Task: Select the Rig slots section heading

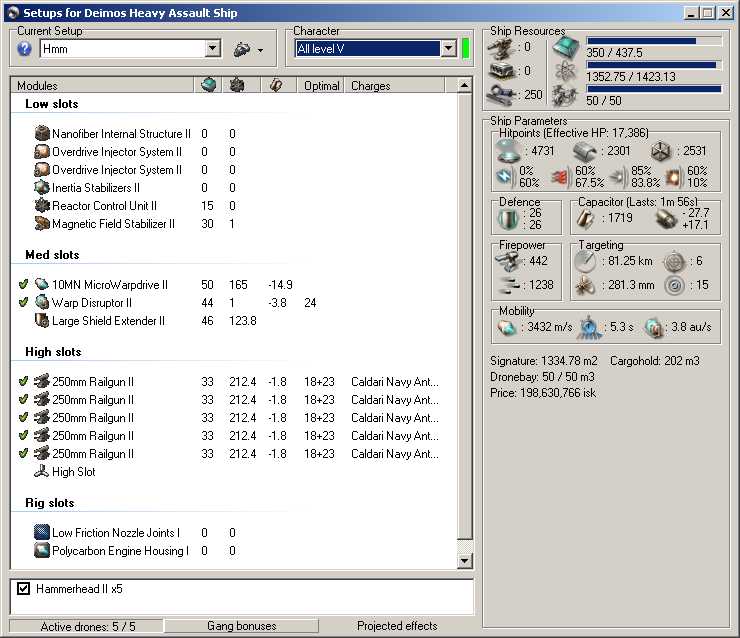Action: [50, 503]
